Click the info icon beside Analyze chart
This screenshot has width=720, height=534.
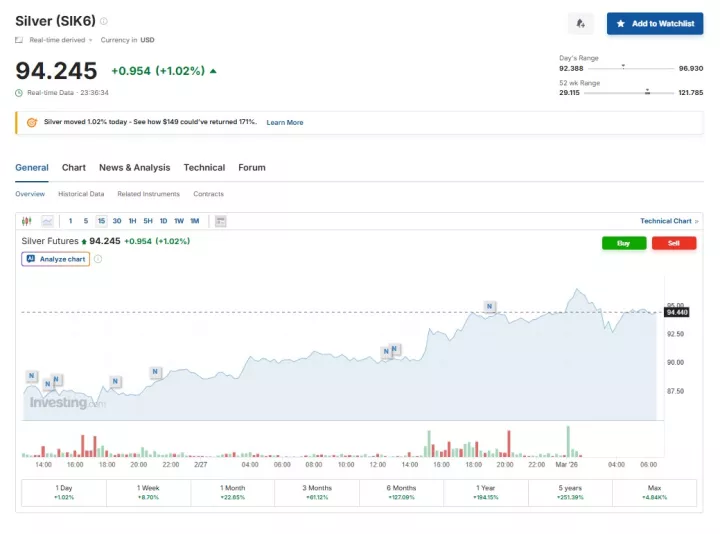(98, 259)
